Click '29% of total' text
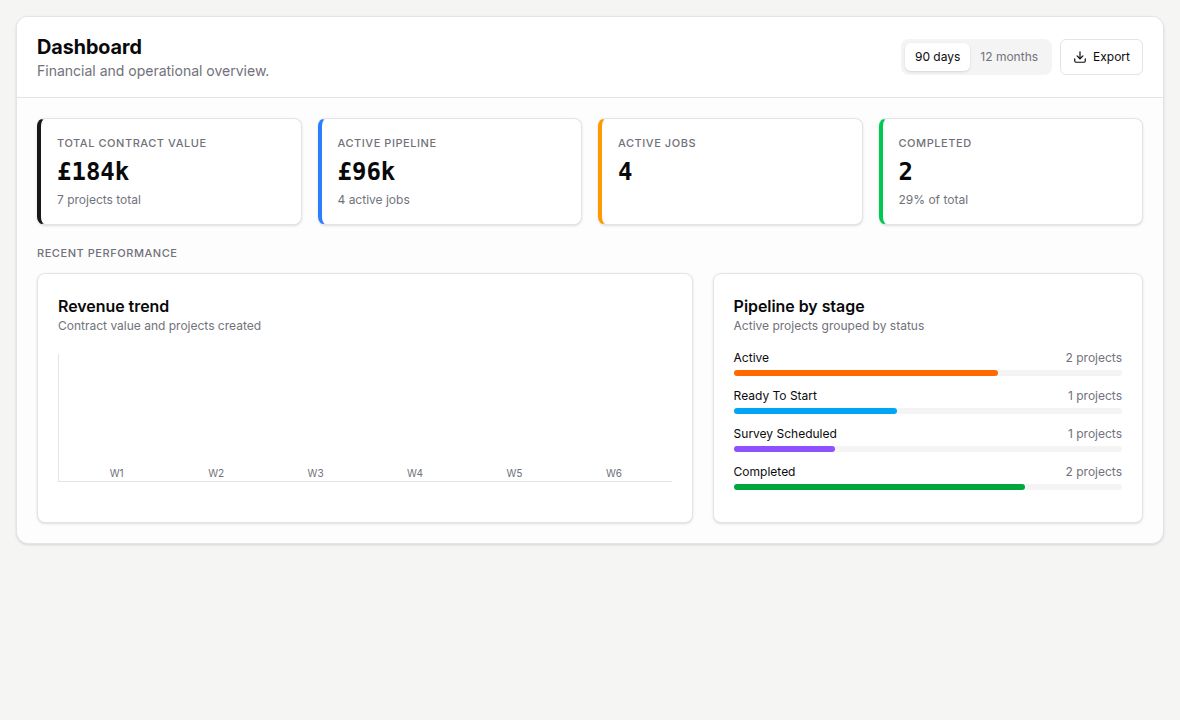This screenshot has height=720, width=1180. click(933, 200)
